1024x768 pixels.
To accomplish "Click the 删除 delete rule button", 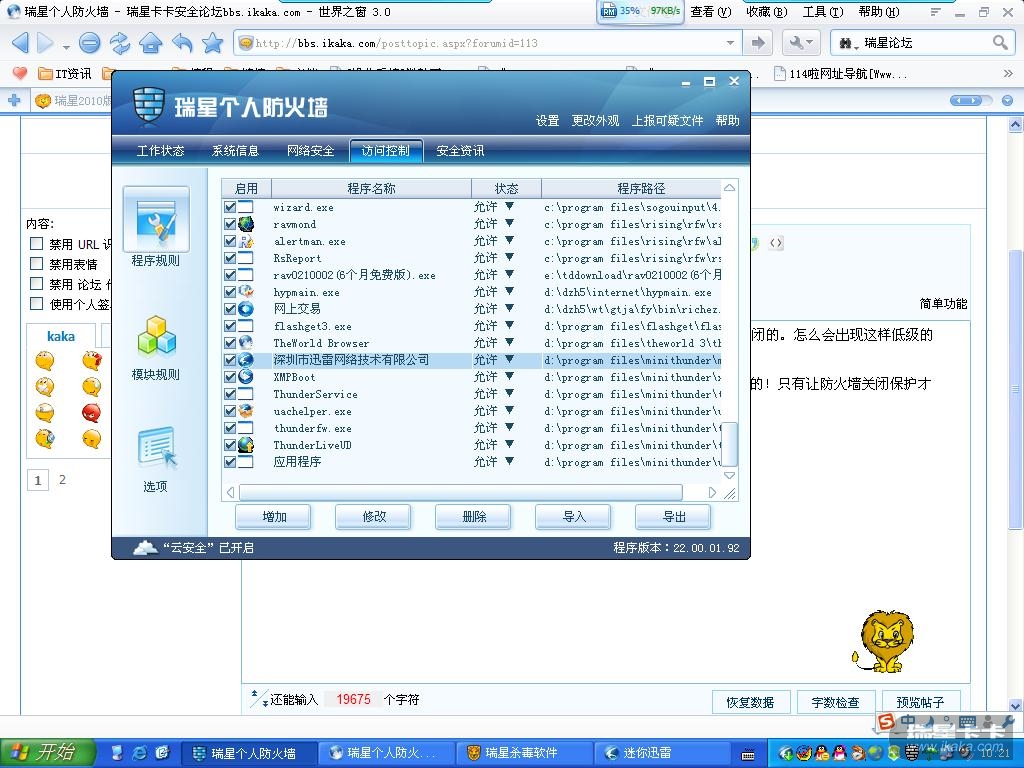I will click(x=473, y=517).
